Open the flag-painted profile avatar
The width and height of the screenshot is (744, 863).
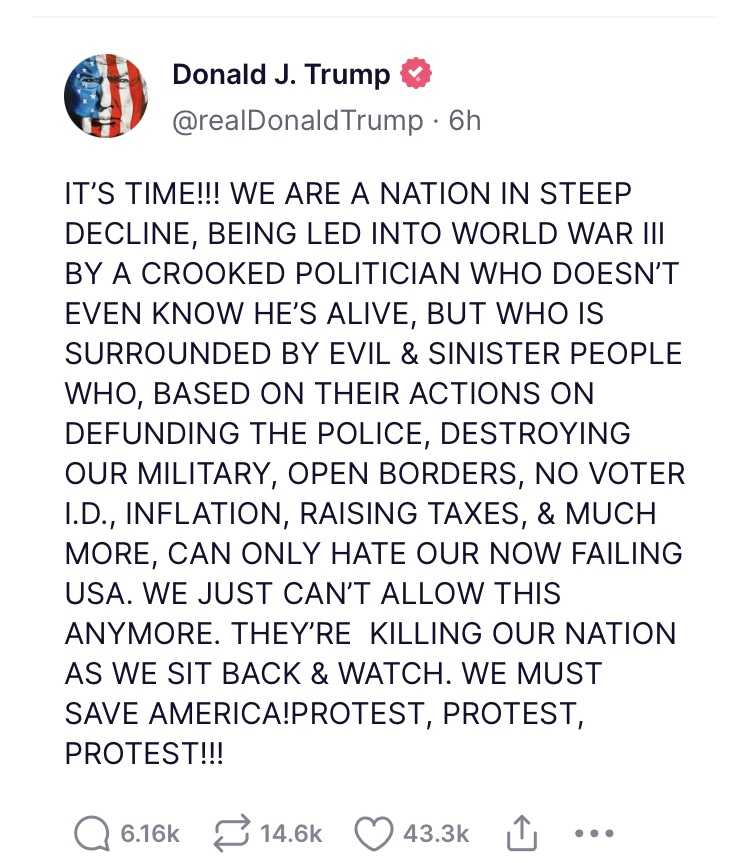(106, 96)
